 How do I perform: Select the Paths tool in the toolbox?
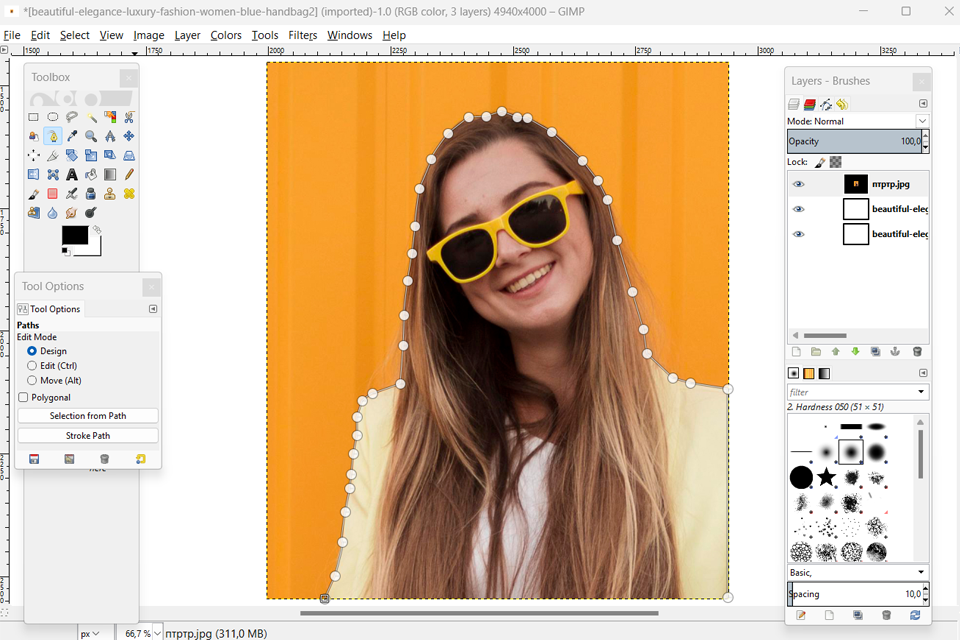tap(53, 136)
